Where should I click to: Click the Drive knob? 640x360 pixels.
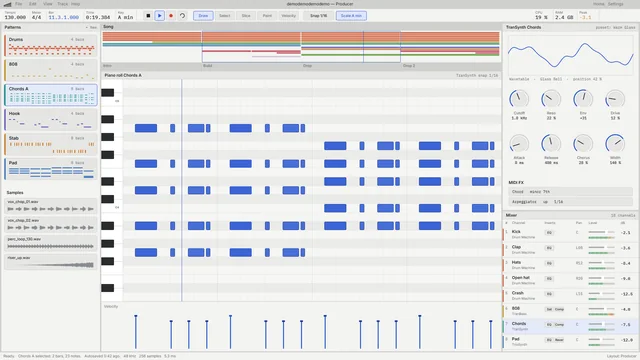pos(615,99)
